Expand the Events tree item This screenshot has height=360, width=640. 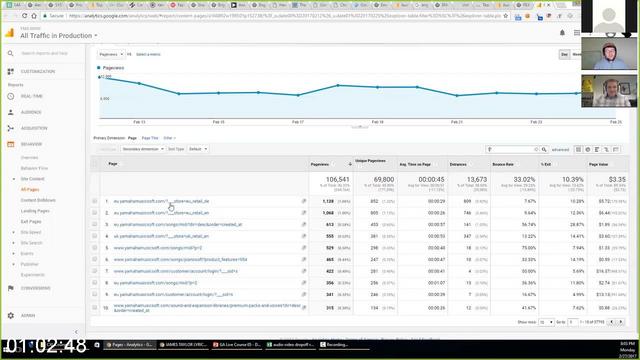[14, 253]
